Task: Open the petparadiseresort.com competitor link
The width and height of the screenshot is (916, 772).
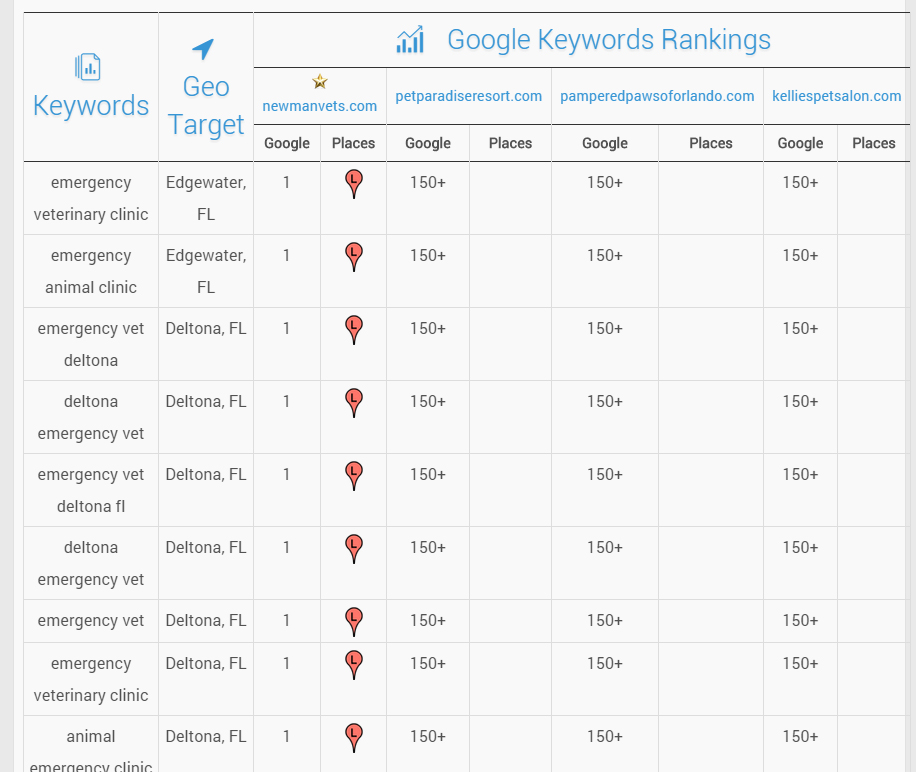Action: pos(468,96)
